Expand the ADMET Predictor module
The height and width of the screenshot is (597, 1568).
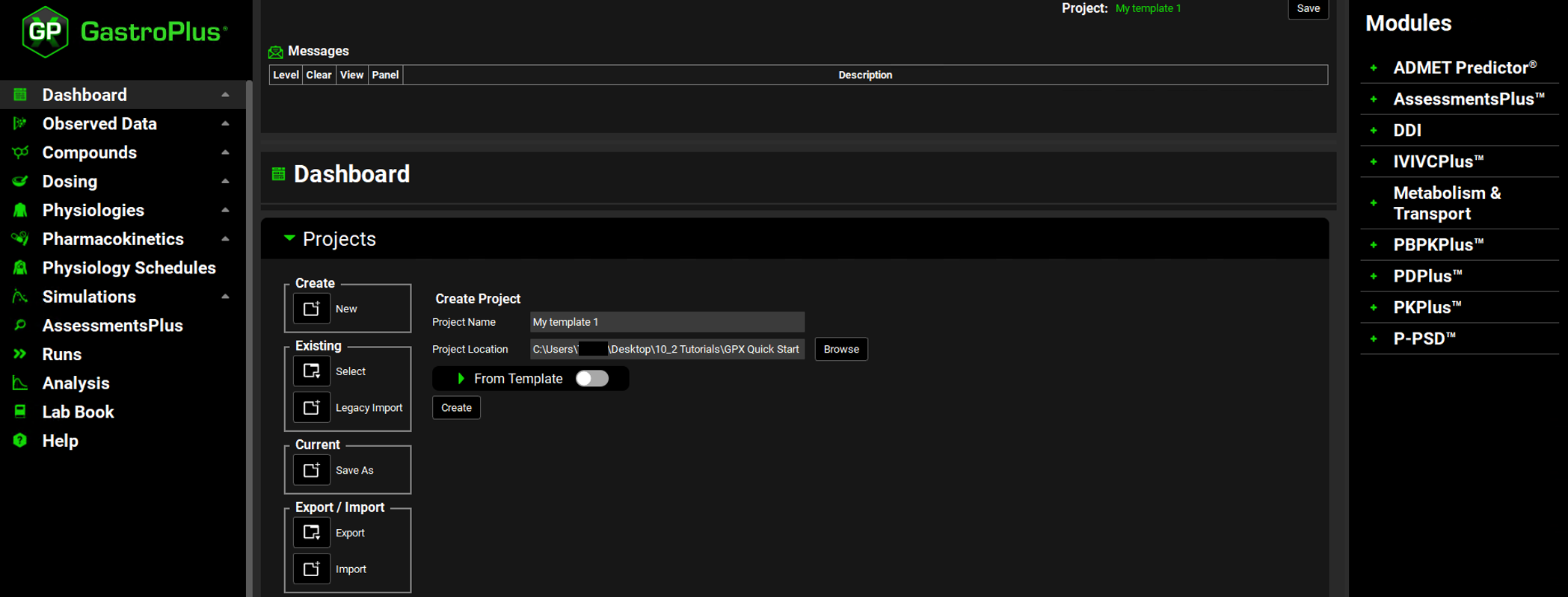(1373, 68)
